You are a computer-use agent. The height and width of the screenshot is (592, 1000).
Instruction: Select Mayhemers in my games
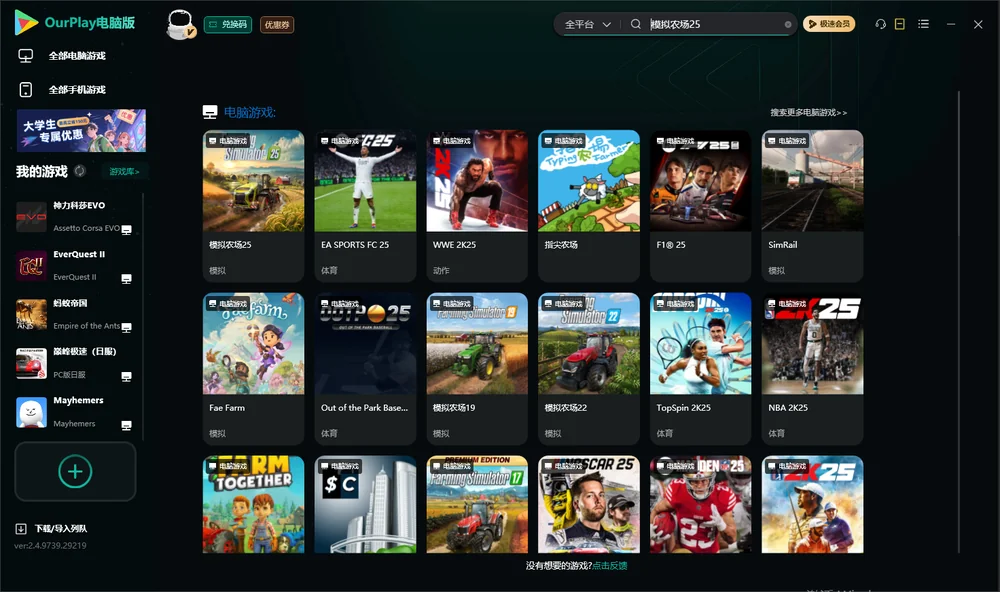(75, 412)
